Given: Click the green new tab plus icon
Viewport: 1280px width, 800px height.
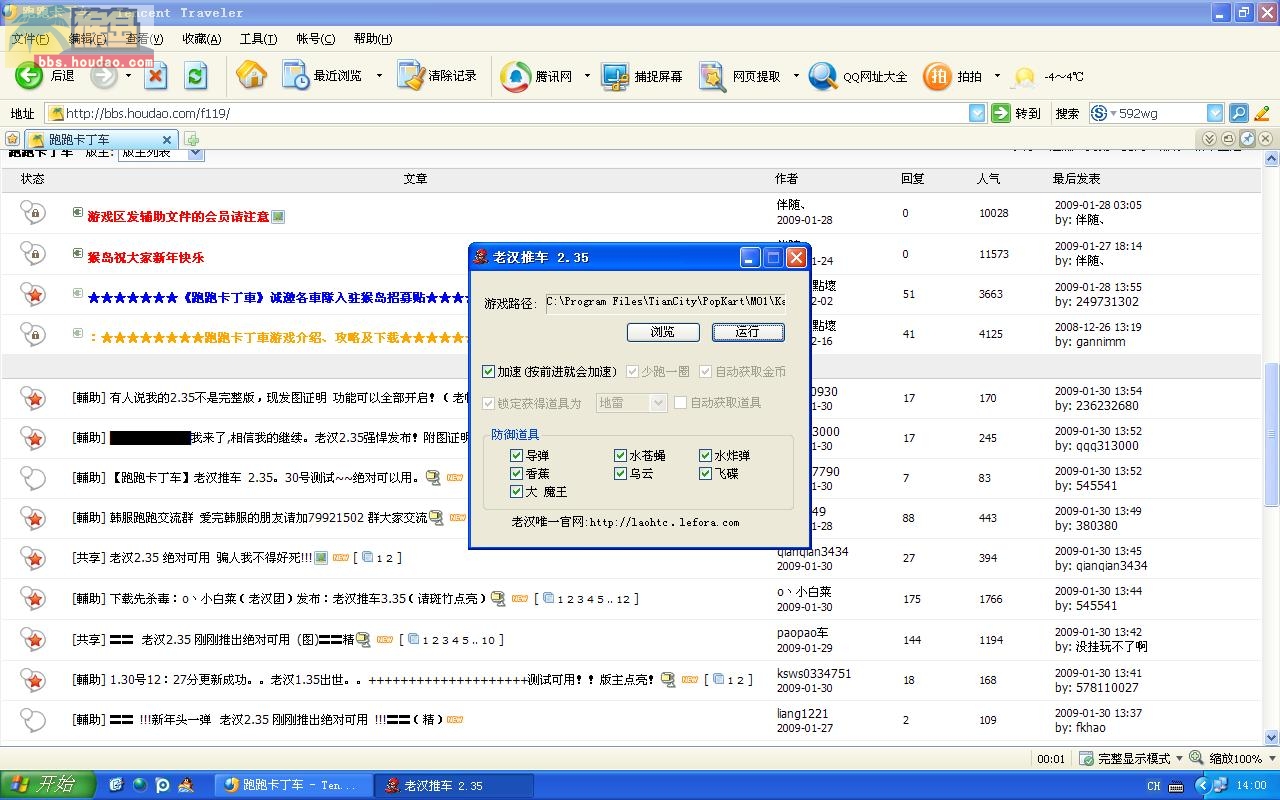Looking at the screenshot, I should [x=192, y=139].
